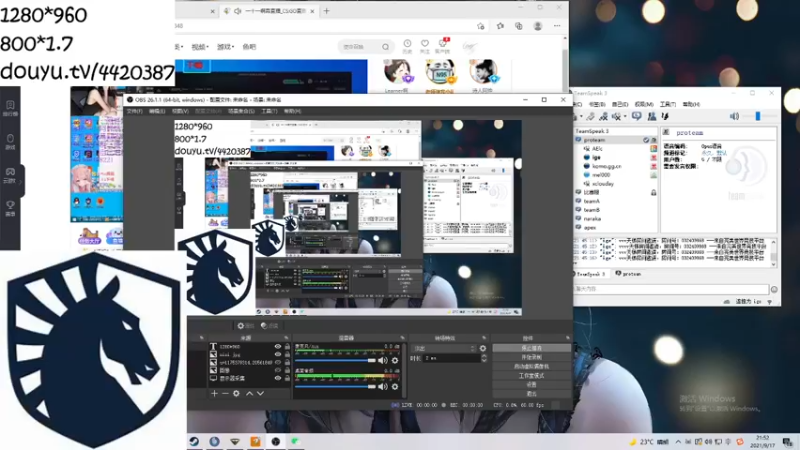Click start recording button in OBS
This screenshot has width=800, height=450.
(x=531, y=357)
